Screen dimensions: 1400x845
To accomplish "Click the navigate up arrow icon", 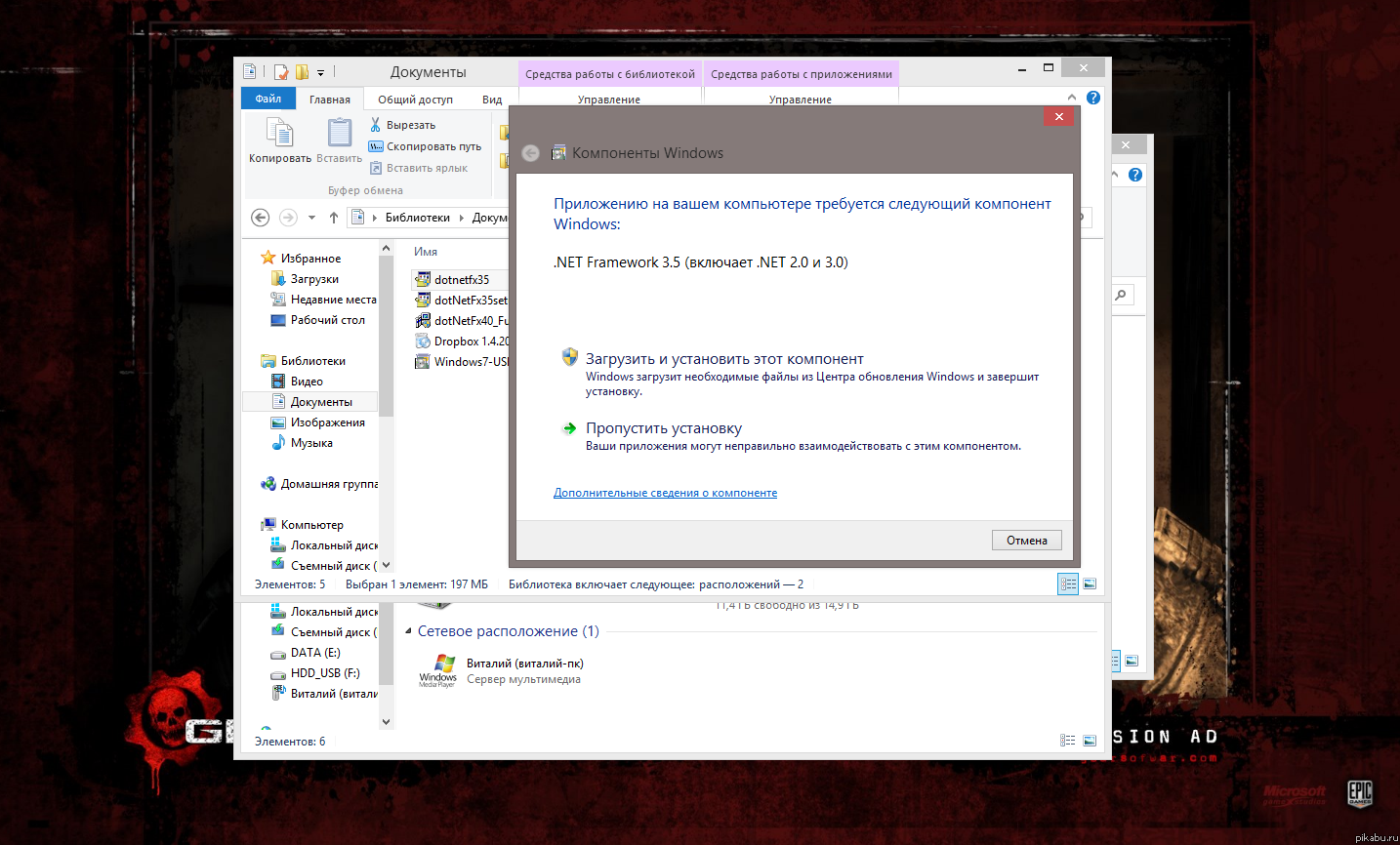I will point(336,217).
